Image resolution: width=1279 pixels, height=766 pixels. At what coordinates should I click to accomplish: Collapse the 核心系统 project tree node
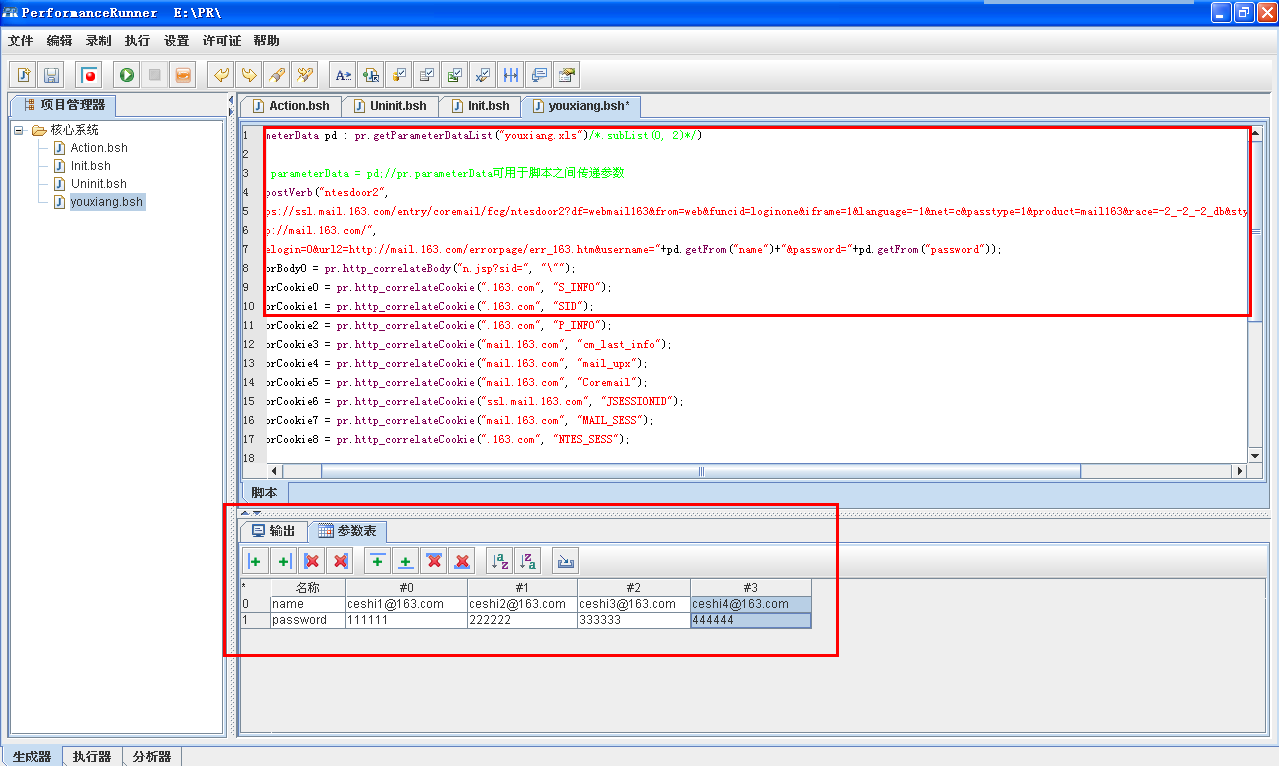pos(19,130)
